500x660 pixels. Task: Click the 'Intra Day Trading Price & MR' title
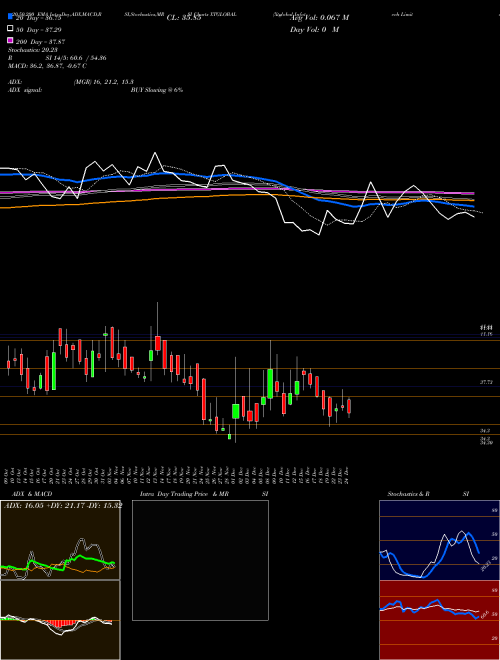click(184, 494)
